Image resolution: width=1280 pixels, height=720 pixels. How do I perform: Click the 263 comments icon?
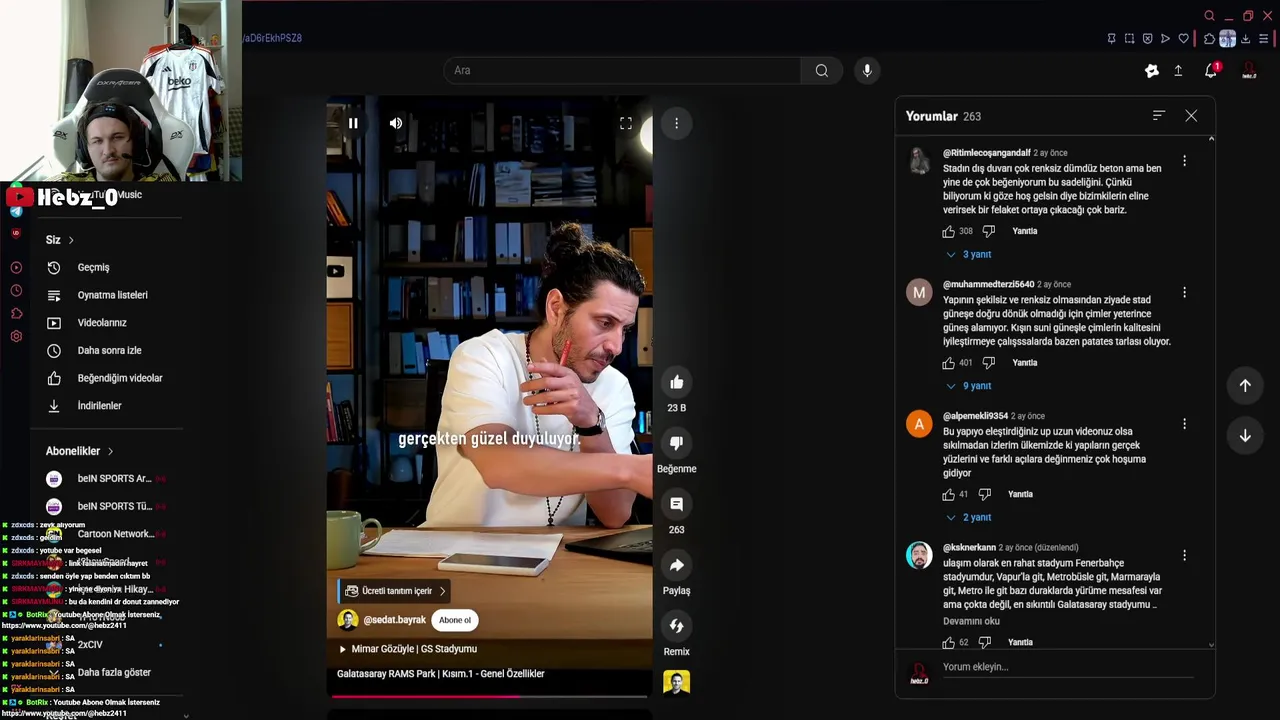coord(677,504)
